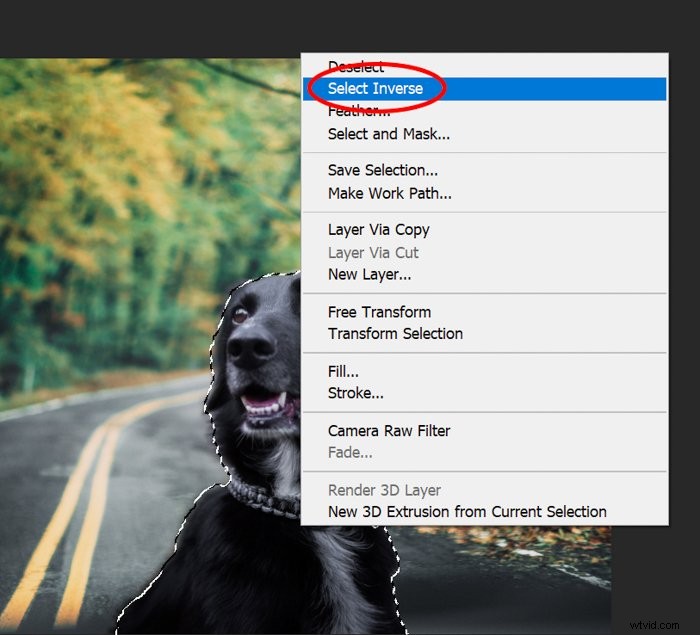Select Free Transform
This screenshot has height=635, width=700.
[x=484, y=312]
